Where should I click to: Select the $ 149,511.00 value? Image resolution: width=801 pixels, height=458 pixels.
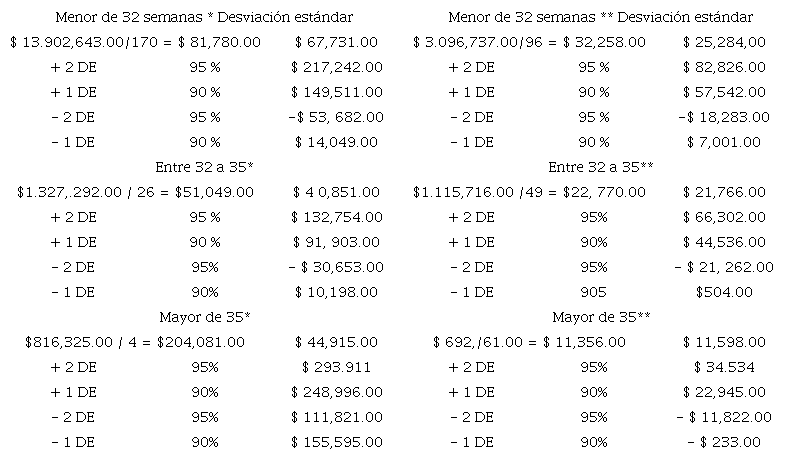tap(336, 92)
